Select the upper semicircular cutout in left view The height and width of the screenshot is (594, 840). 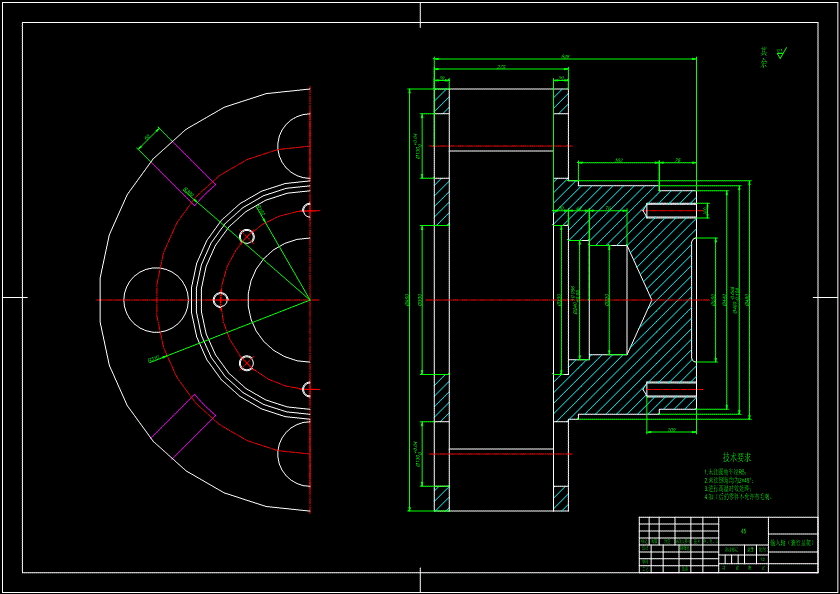(x=294, y=146)
